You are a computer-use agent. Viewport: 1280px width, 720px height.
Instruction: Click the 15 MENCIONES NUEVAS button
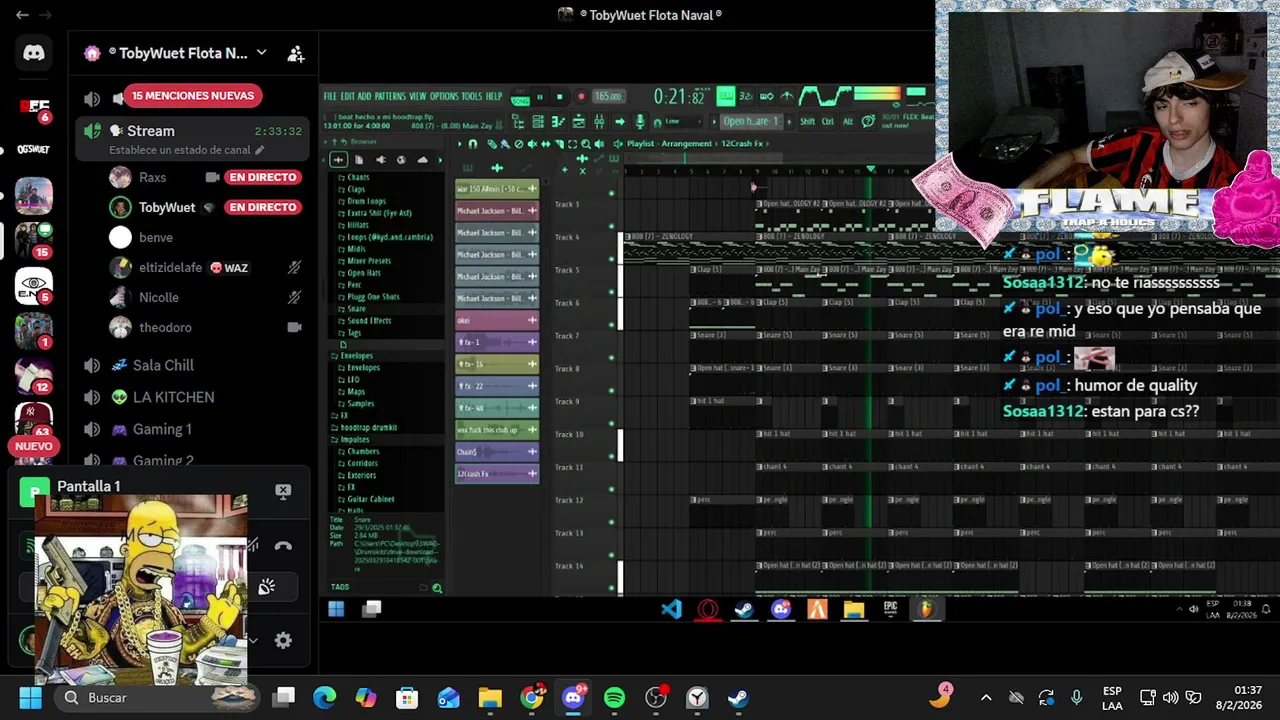(192, 96)
